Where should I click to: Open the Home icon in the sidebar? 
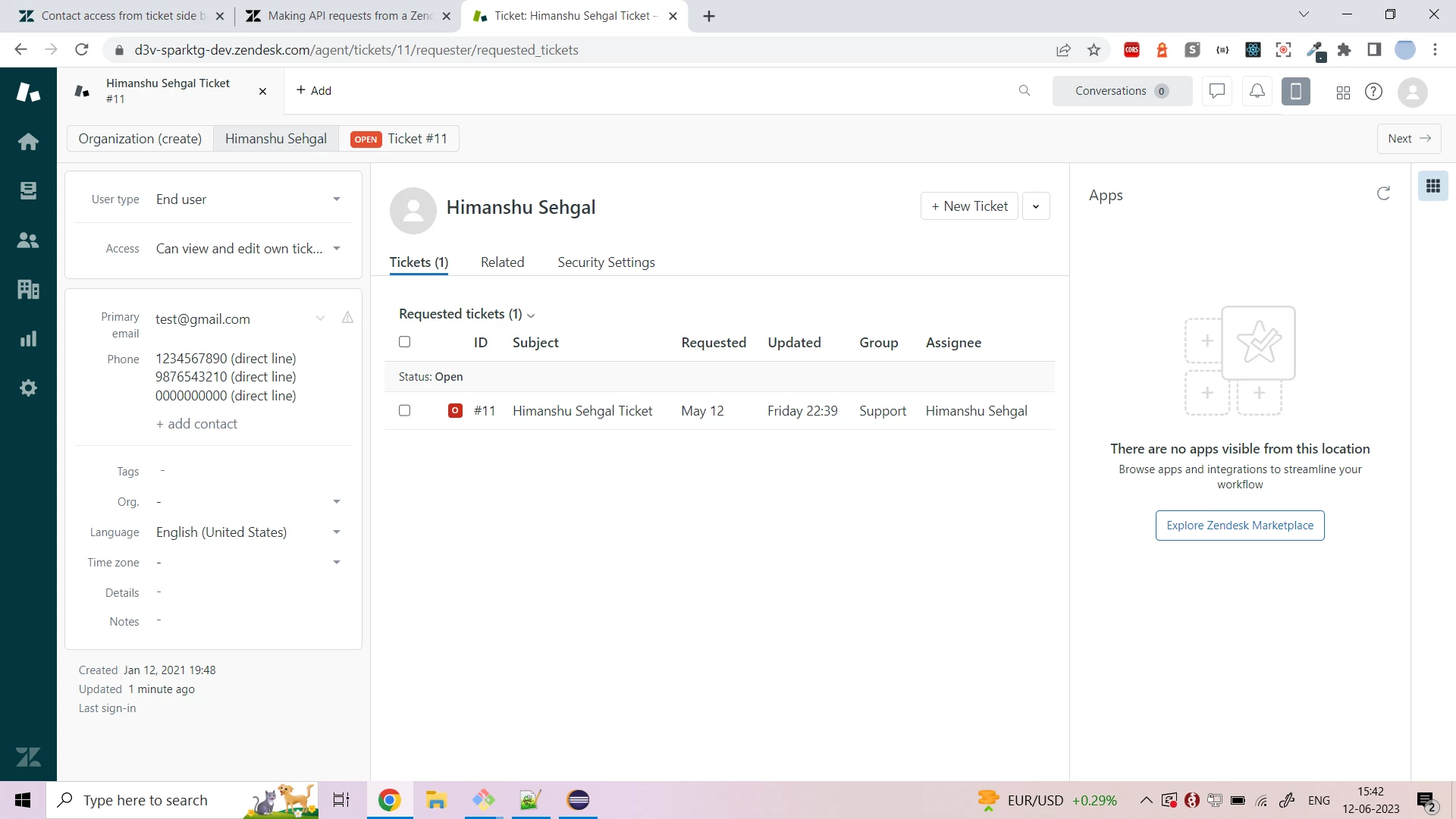(28, 142)
